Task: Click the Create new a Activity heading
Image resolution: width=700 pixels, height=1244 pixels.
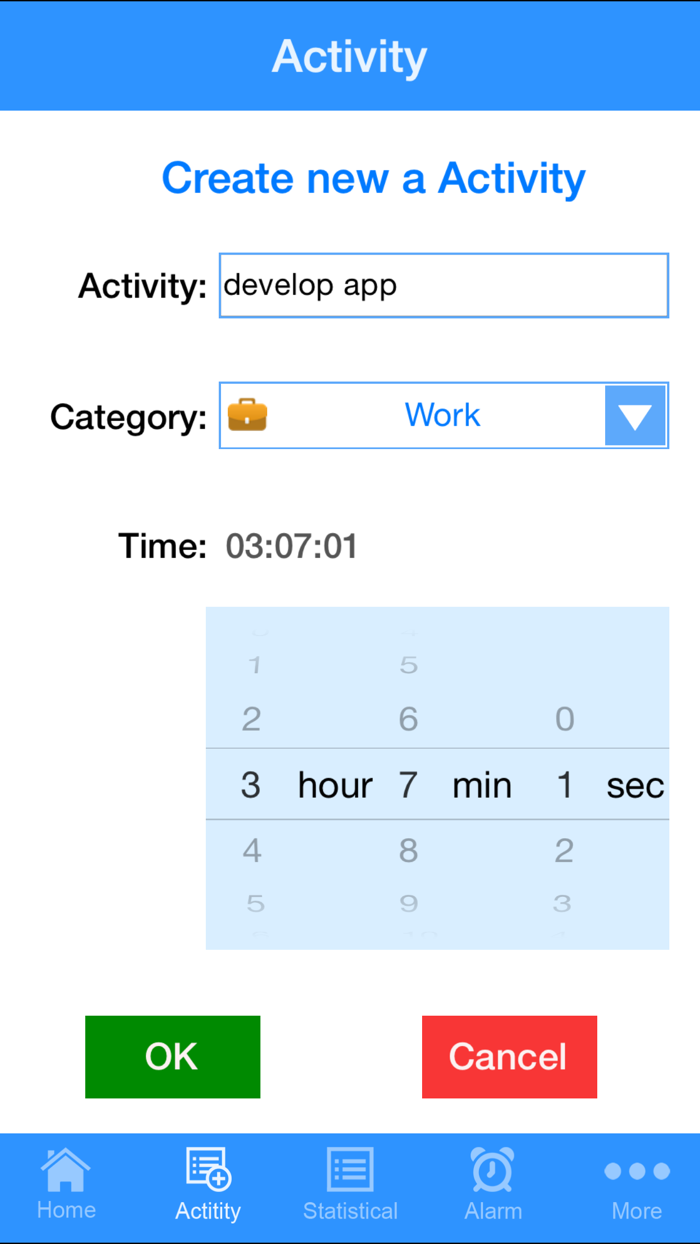Action: coord(374,178)
